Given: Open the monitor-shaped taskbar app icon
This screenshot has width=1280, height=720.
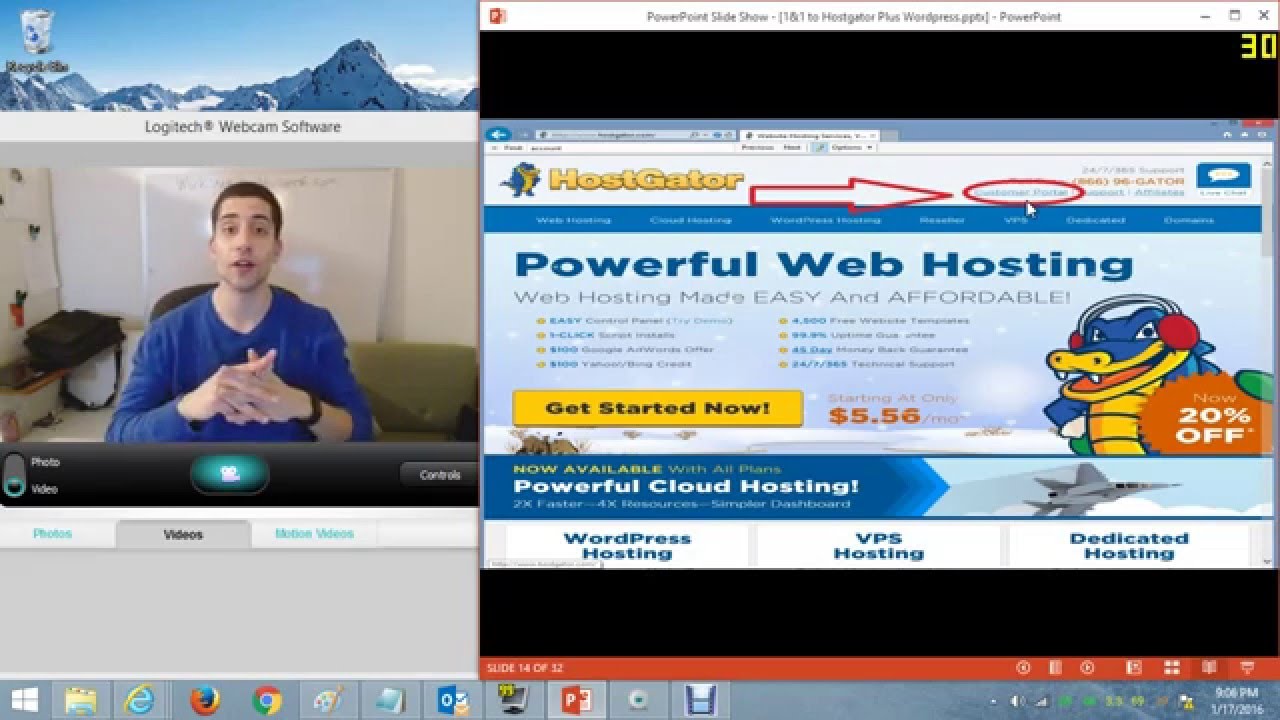Looking at the screenshot, I should (x=515, y=700).
